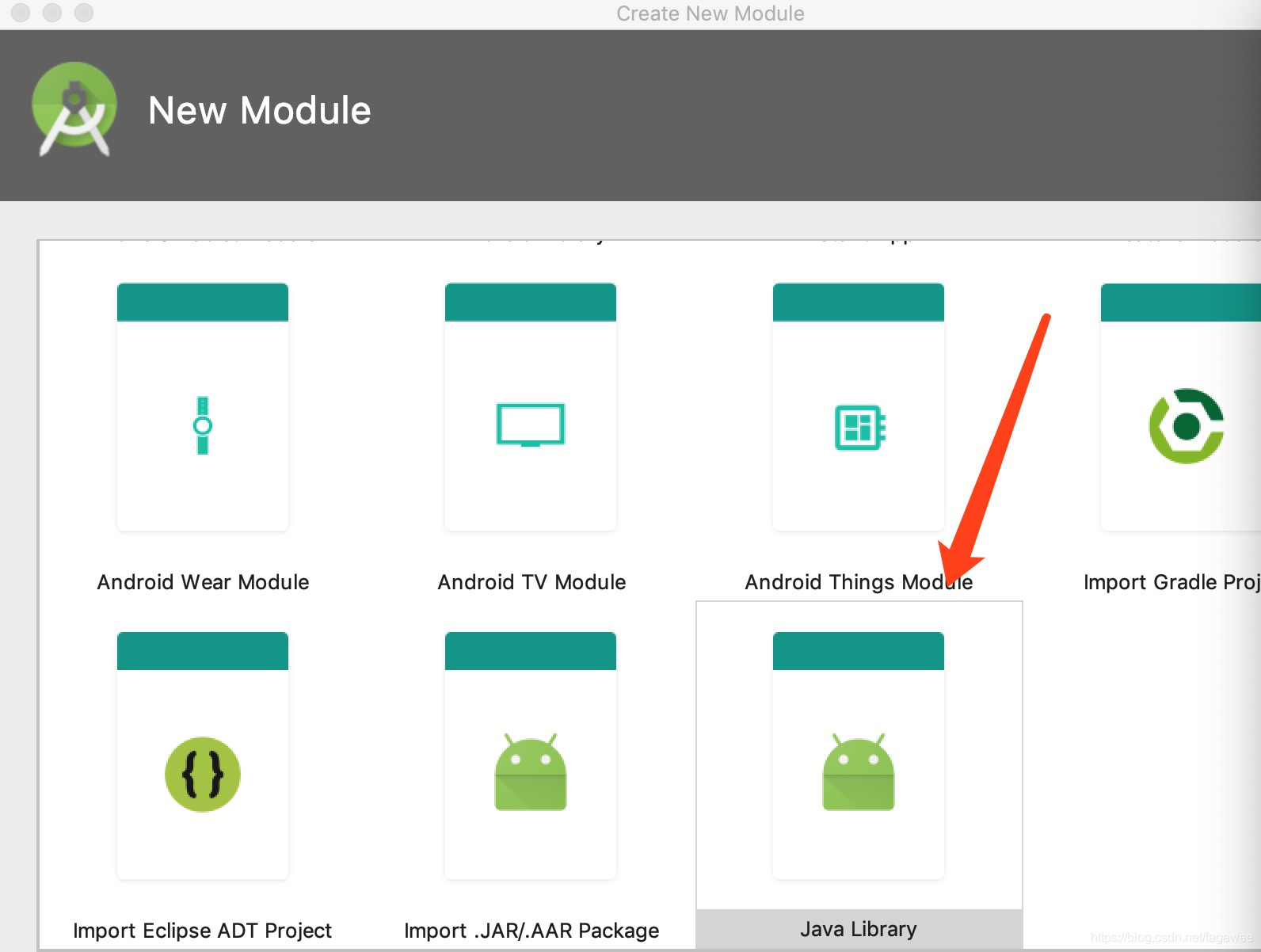Screen dimensions: 1261x952
Task: Click the Import Eclipse ADT Project label
Action: point(202,931)
